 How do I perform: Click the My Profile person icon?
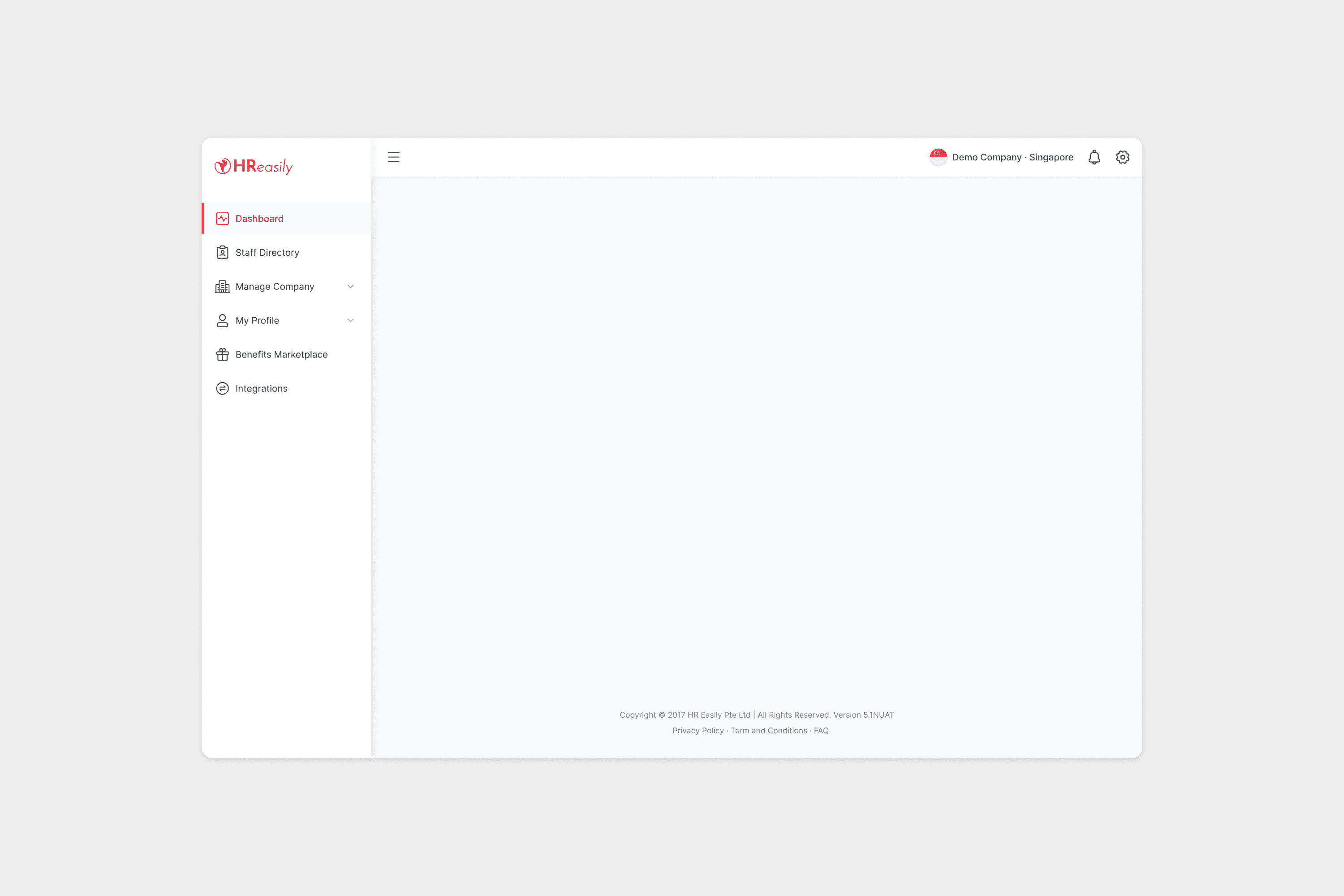(222, 321)
